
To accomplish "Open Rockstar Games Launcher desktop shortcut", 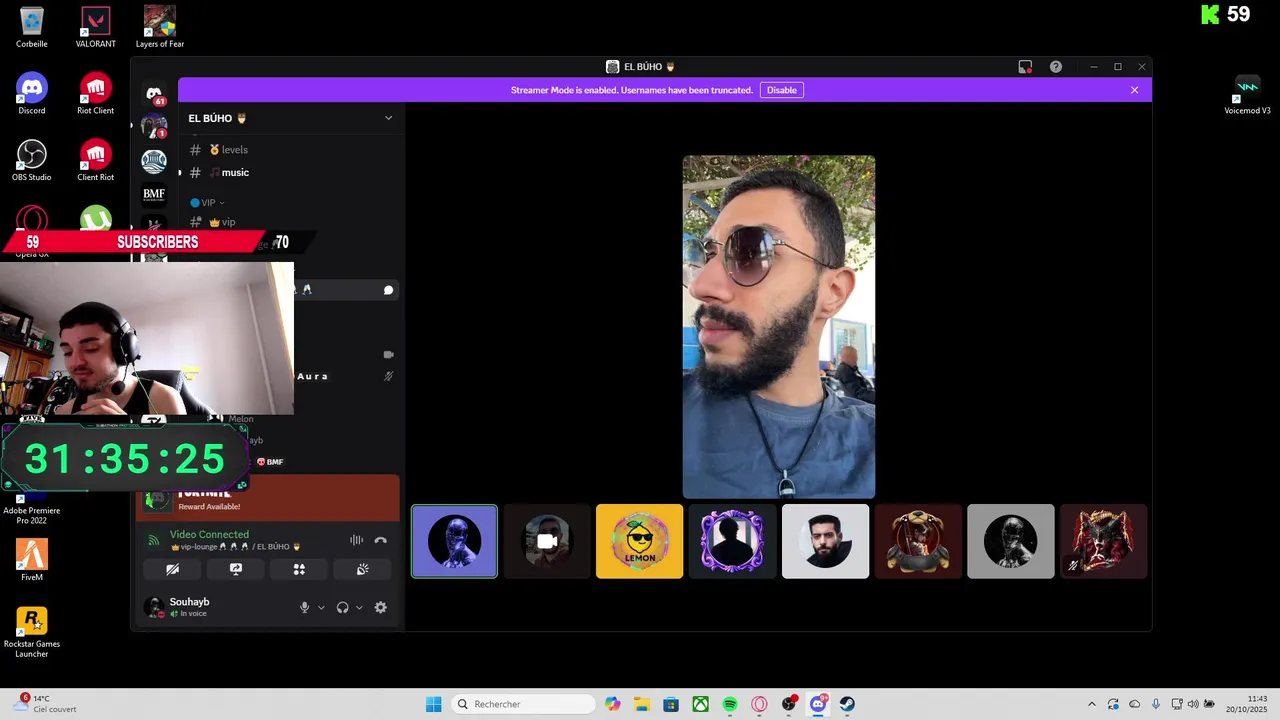I will [32, 632].
